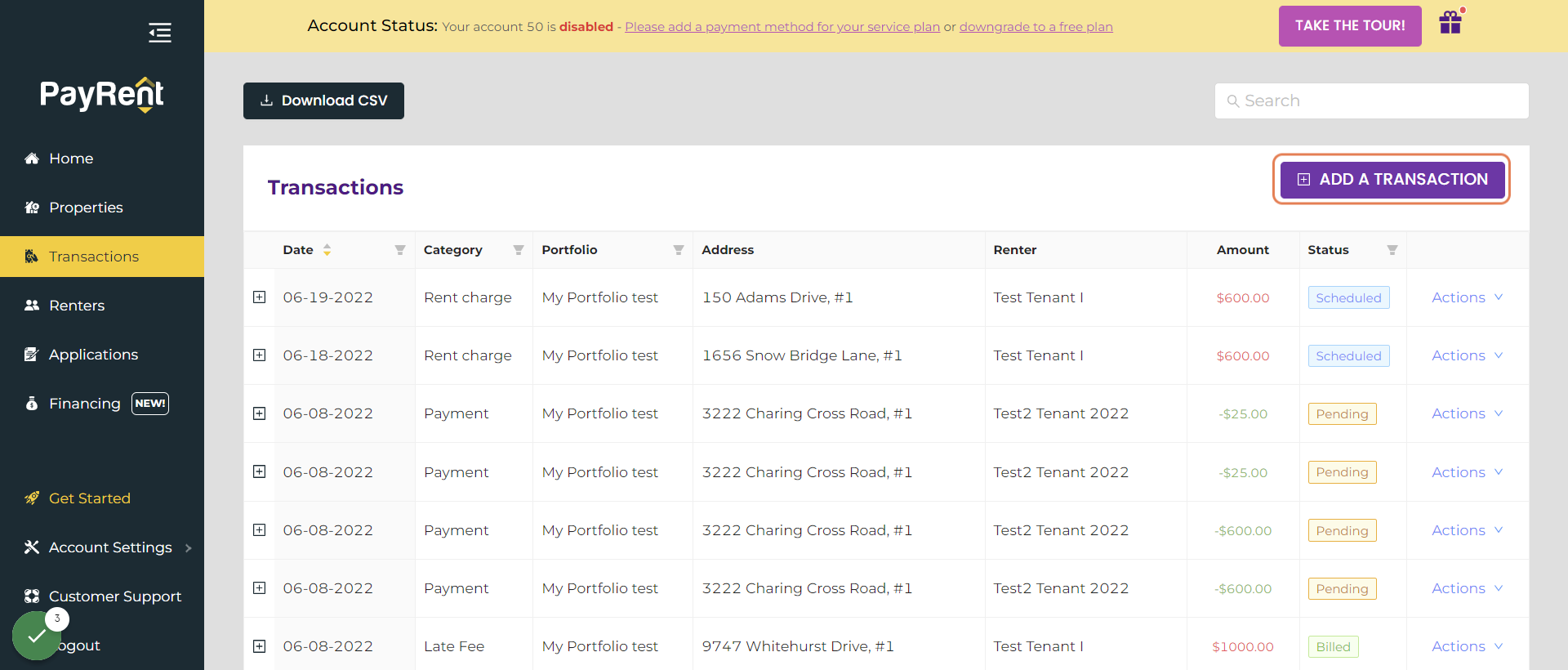Select Transactions in the sidebar
The height and width of the screenshot is (670, 1568).
point(102,257)
